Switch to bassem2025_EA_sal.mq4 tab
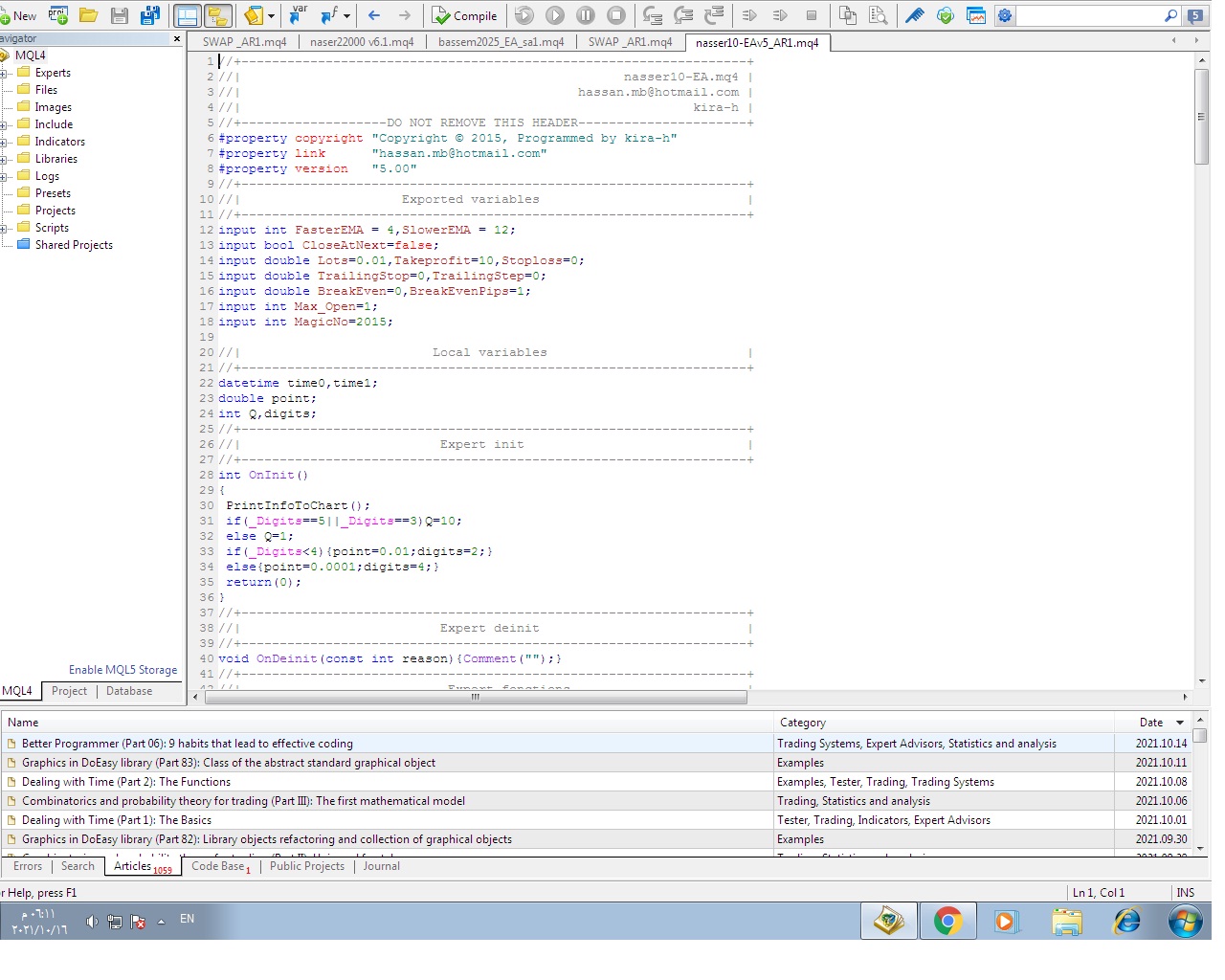The width and height of the screenshot is (1225, 980). tap(501, 42)
